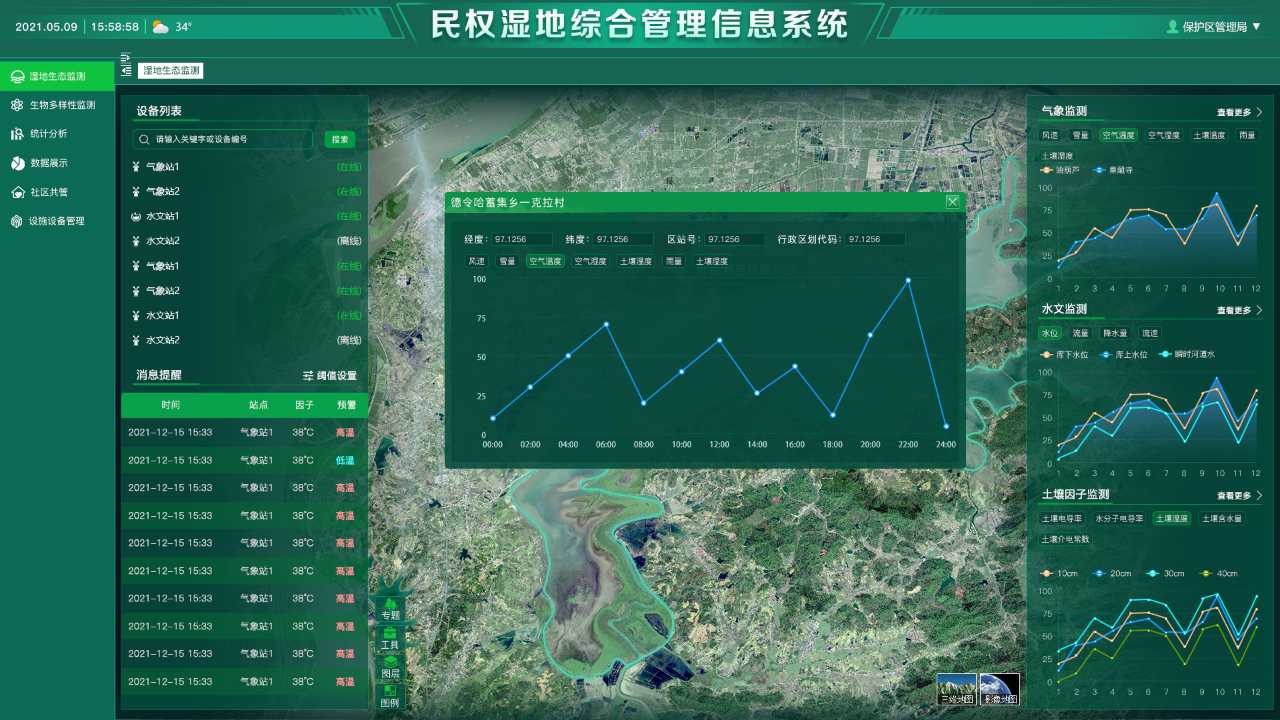Click the magnifier icon in device search

[x=145, y=140]
